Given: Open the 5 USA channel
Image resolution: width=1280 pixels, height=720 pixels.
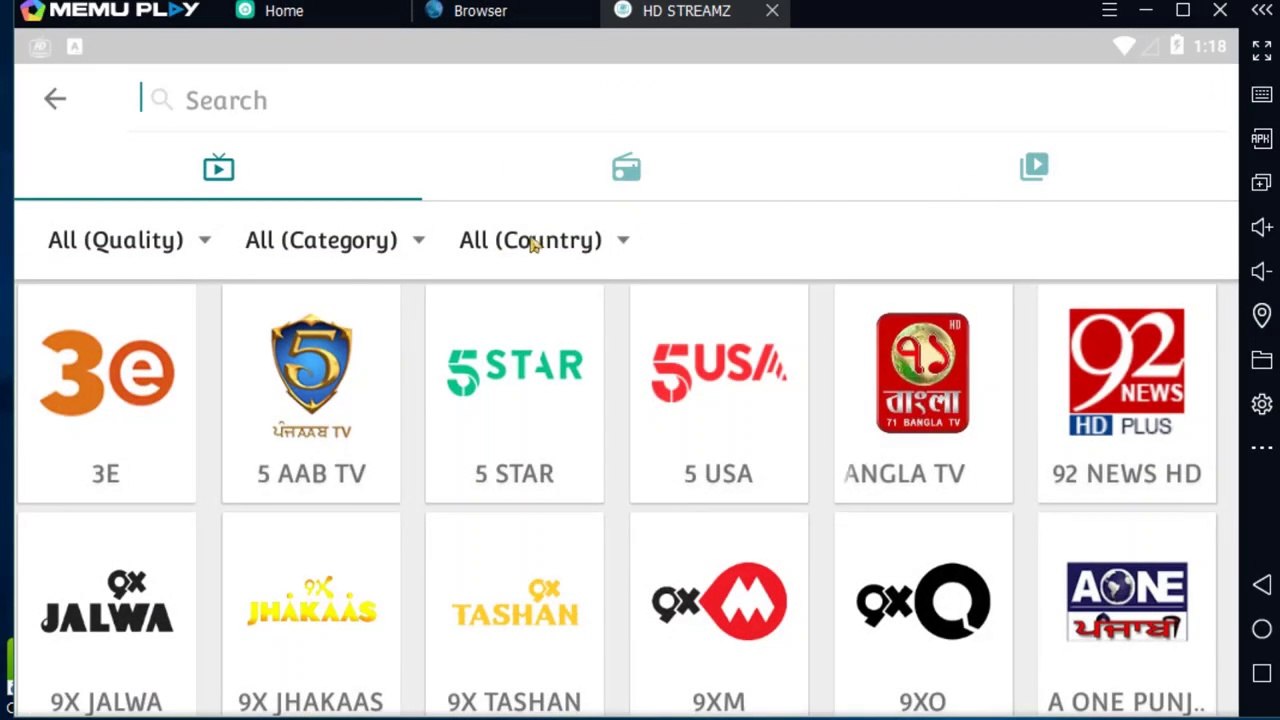Looking at the screenshot, I should pyautogui.click(x=718, y=393).
